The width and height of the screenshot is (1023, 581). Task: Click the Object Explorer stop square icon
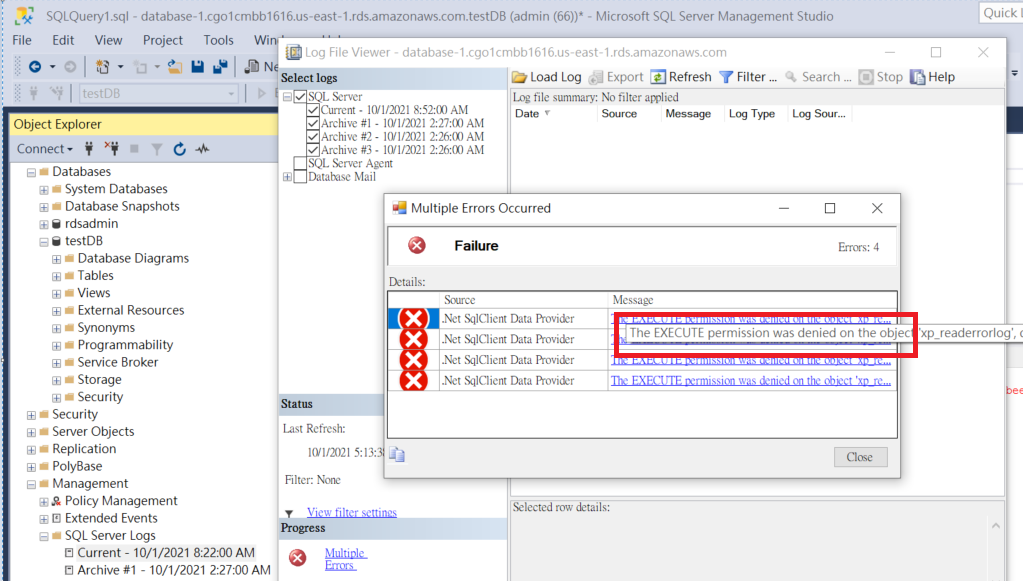click(x=134, y=149)
